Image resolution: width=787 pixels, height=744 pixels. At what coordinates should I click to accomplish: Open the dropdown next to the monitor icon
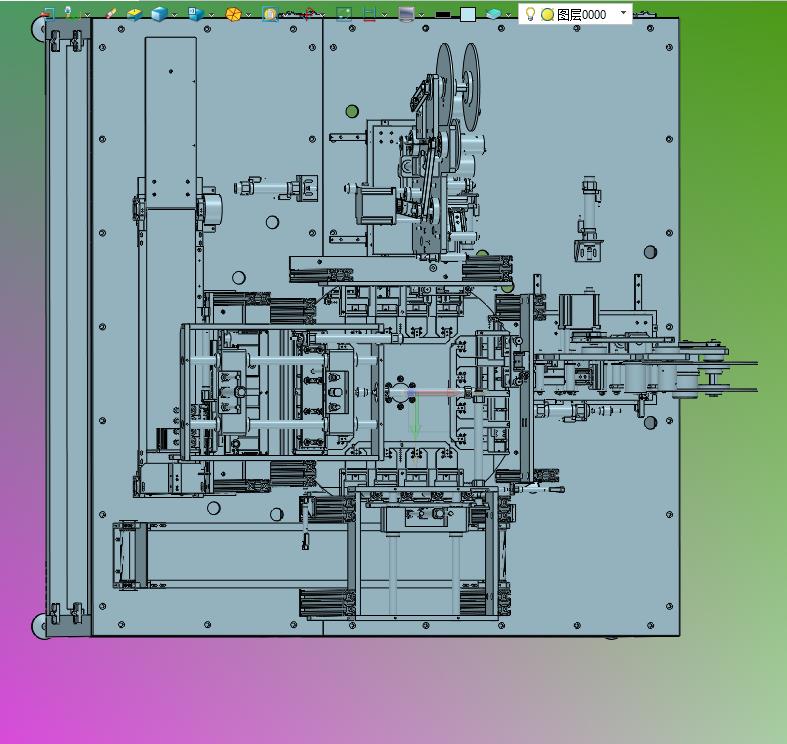(422, 15)
